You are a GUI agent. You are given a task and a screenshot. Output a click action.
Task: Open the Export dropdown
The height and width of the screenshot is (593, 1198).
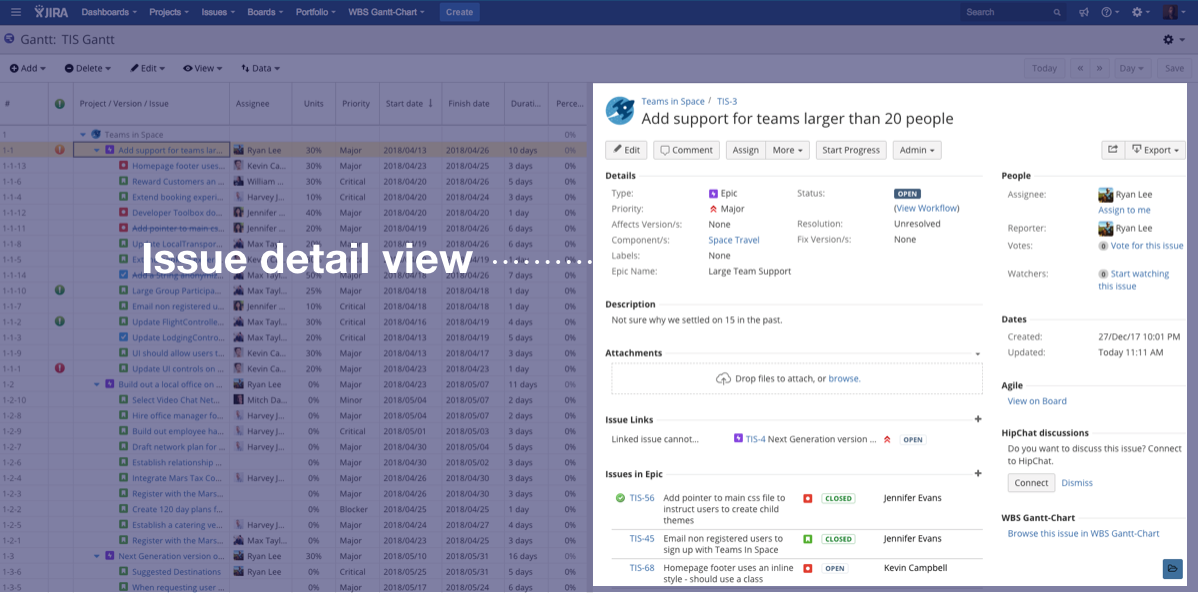(1155, 150)
